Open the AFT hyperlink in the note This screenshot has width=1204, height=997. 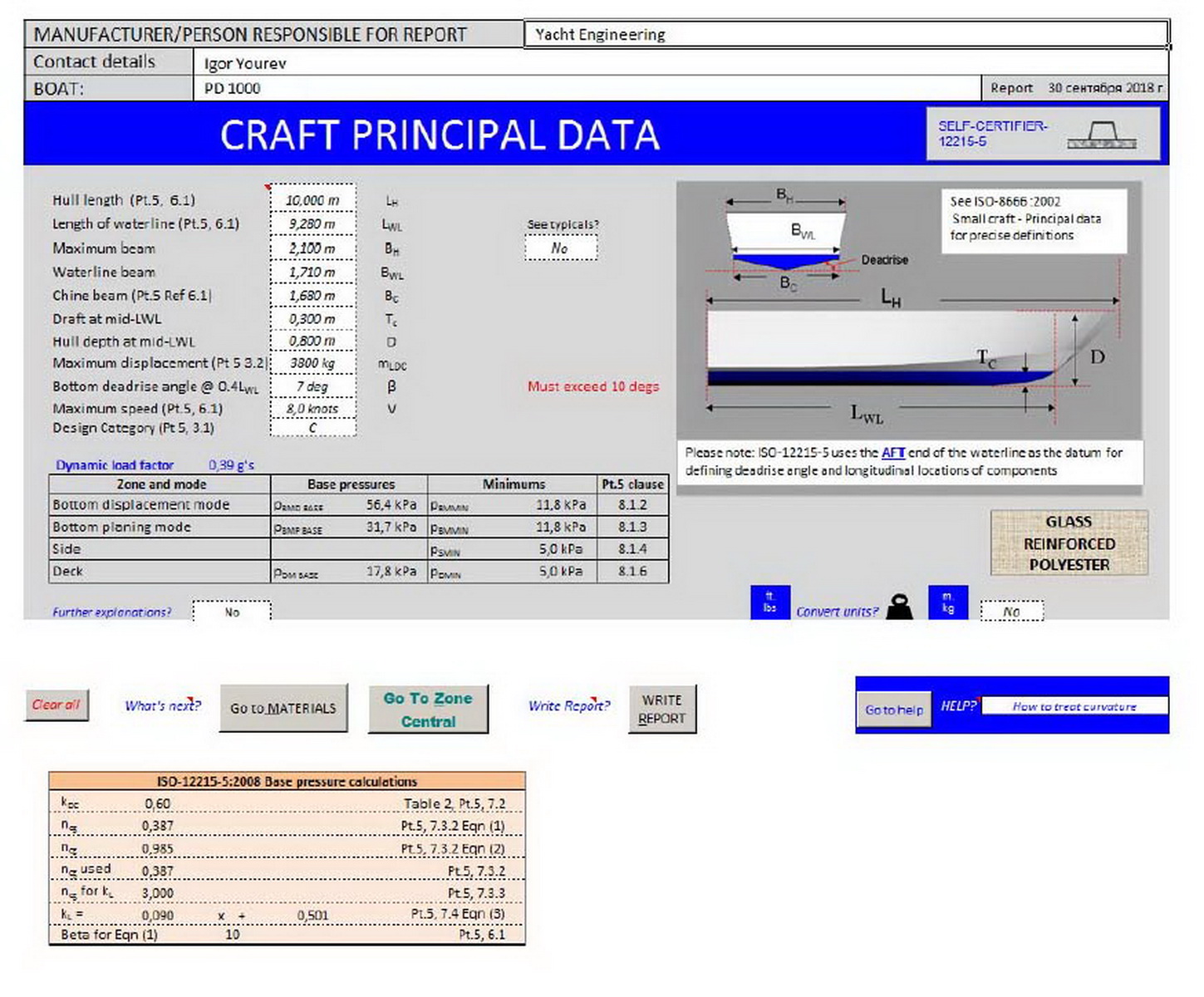tap(892, 453)
